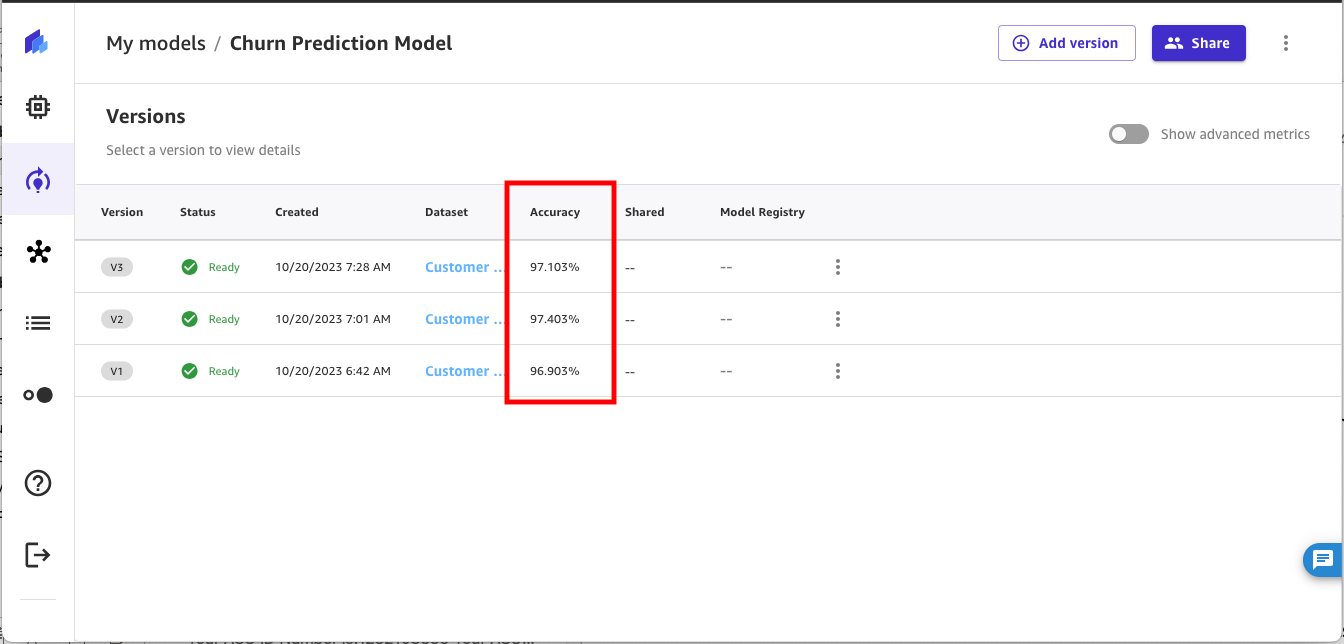Click the SageMaker Canvas logo icon
Viewport: 1344px width, 644px height.
pyautogui.click(x=37, y=42)
